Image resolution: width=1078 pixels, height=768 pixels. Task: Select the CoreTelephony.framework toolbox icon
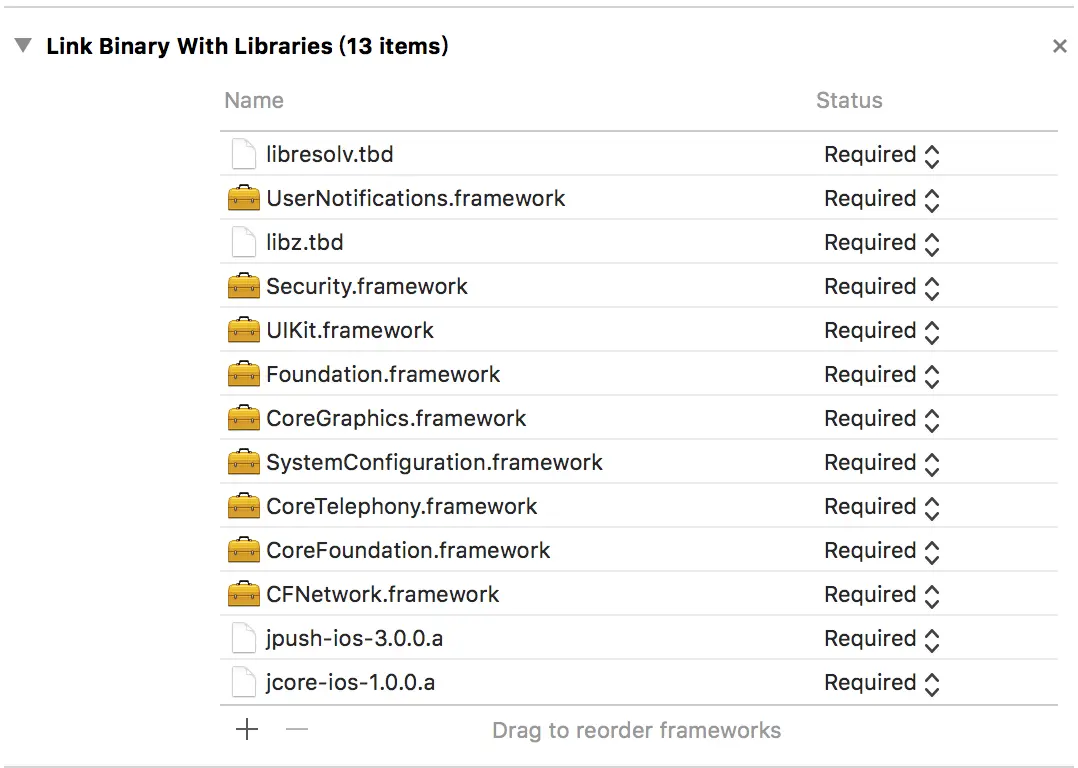(243, 506)
